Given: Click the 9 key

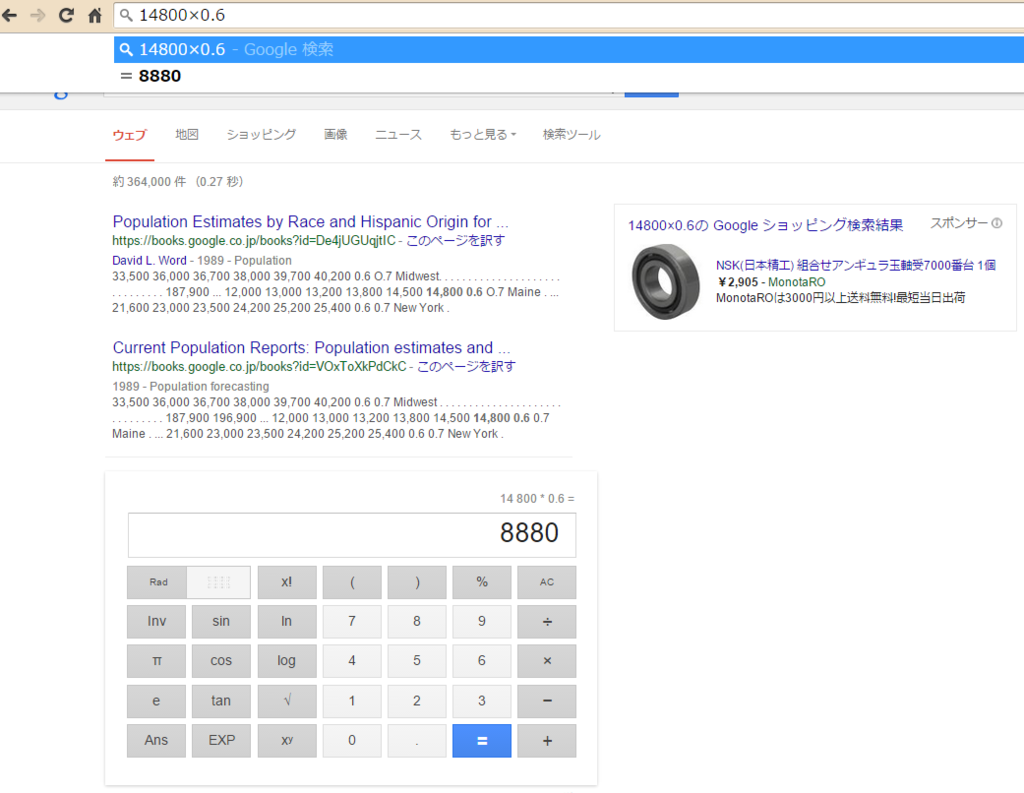Looking at the screenshot, I should tap(482, 621).
